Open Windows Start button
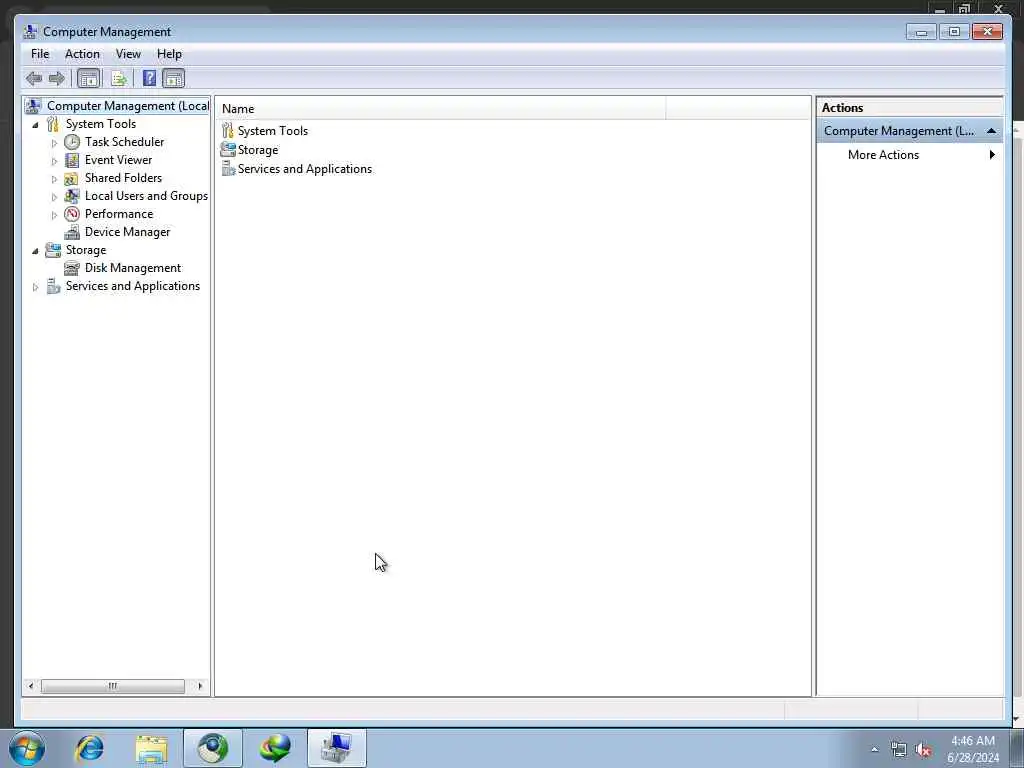The image size is (1024, 768). click(27, 748)
